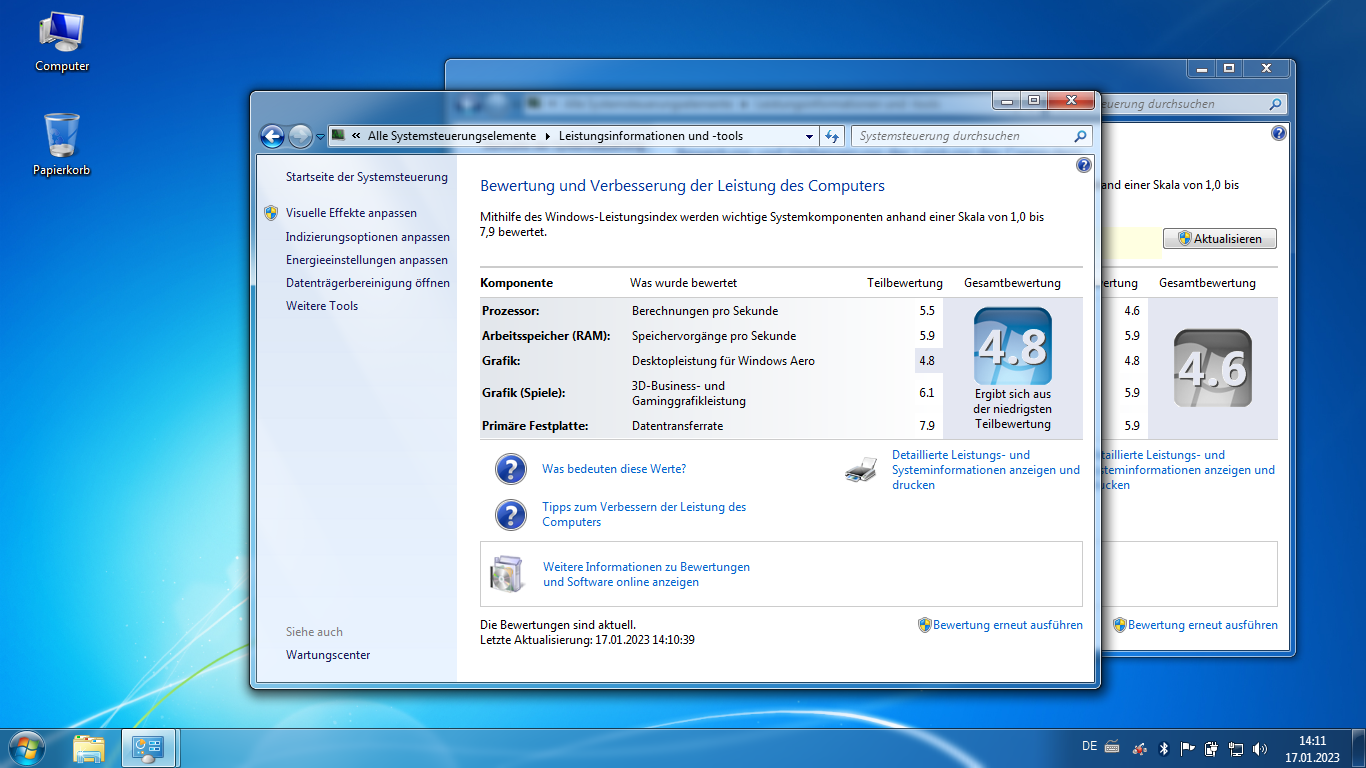Go back with the navigation arrow
Image resolution: width=1366 pixels, height=768 pixels.
(272, 137)
